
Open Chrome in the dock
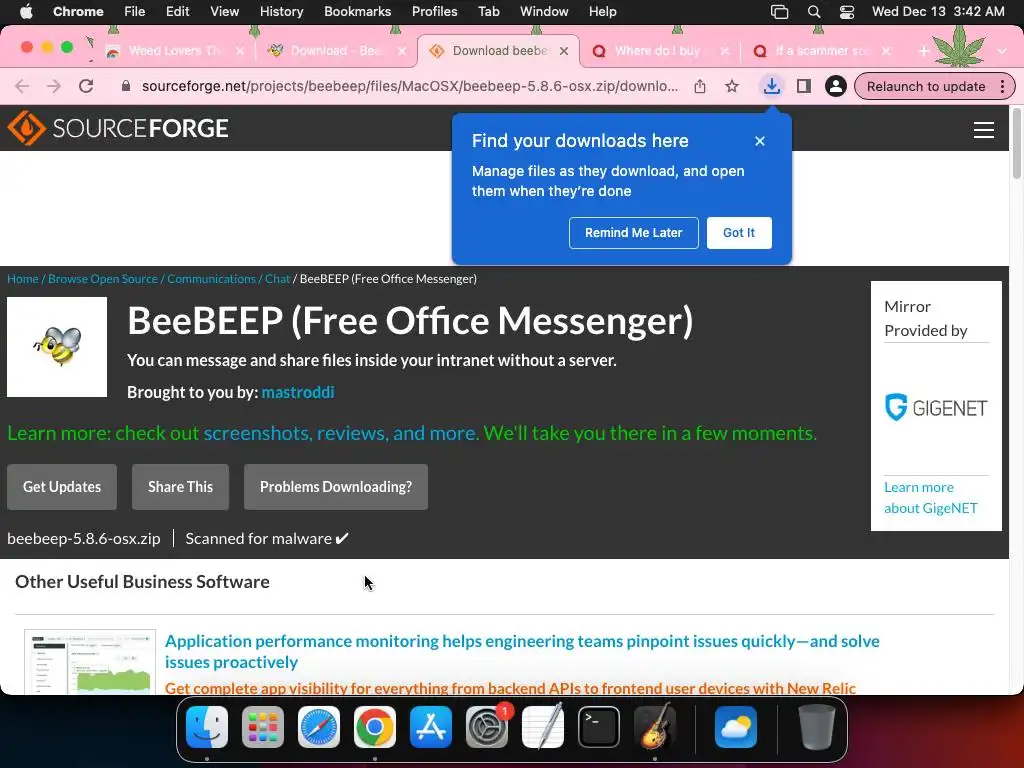[375, 727]
